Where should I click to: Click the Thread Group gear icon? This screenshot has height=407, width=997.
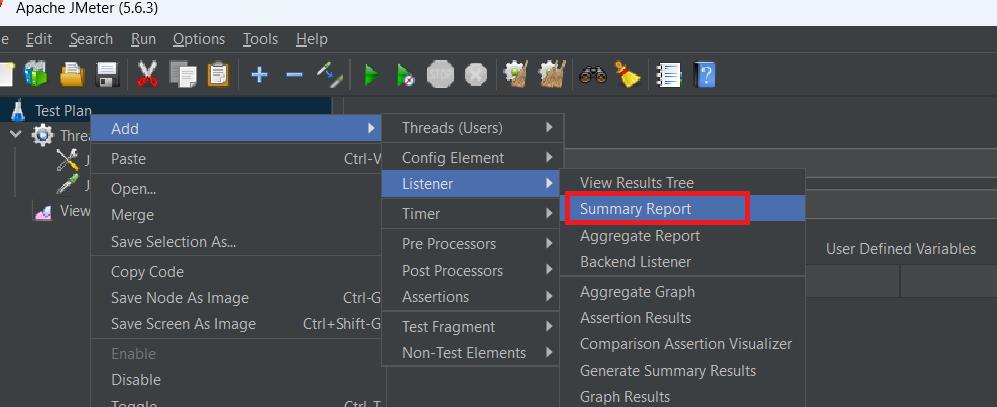point(43,135)
